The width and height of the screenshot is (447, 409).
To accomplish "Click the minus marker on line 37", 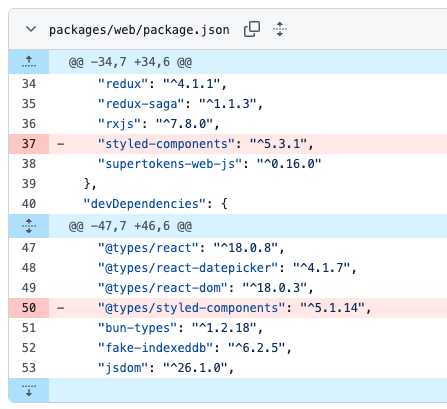I will coord(61,144).
